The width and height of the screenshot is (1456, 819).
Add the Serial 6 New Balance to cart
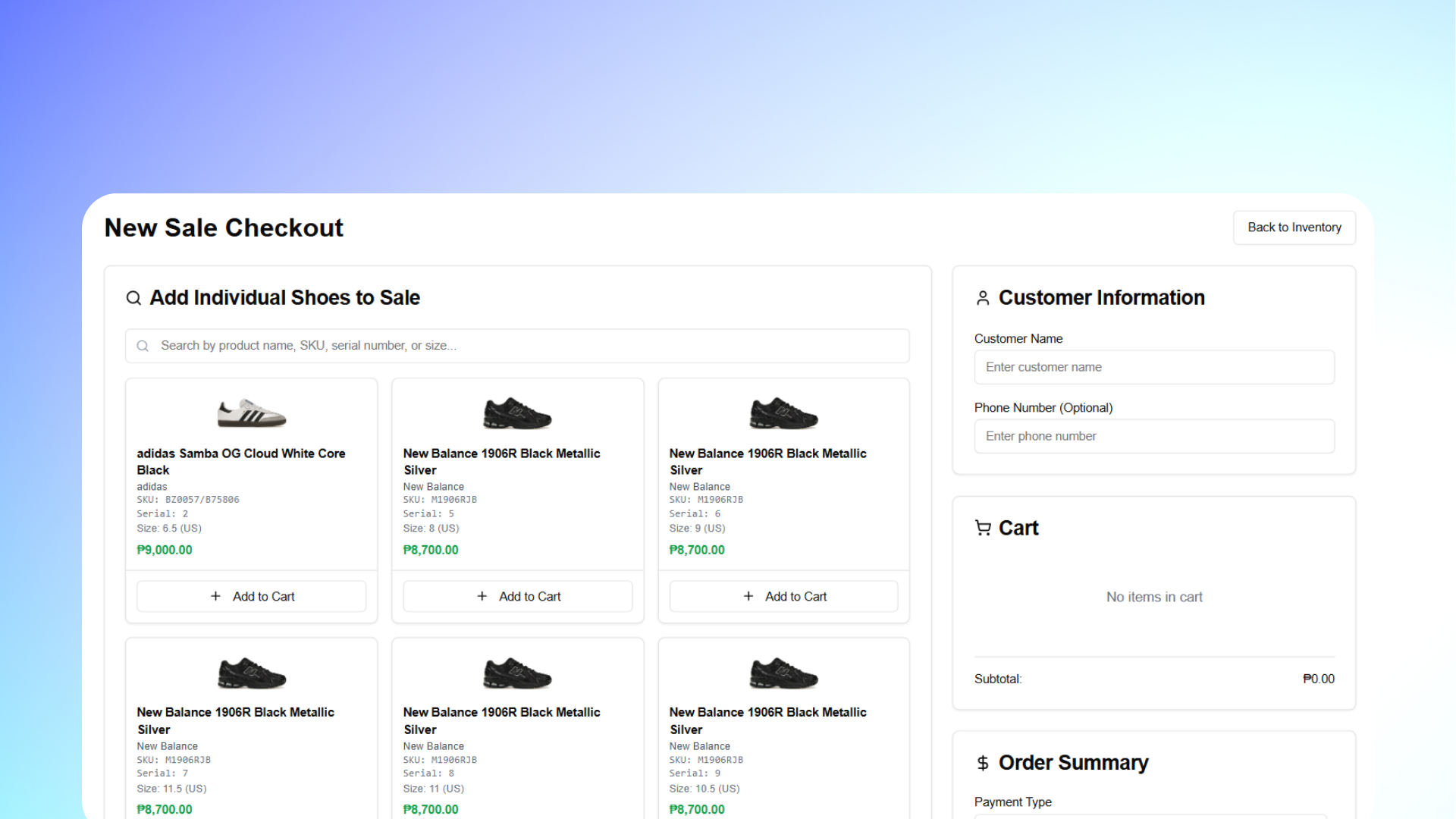pyautogui.click(x=783, y=596)
